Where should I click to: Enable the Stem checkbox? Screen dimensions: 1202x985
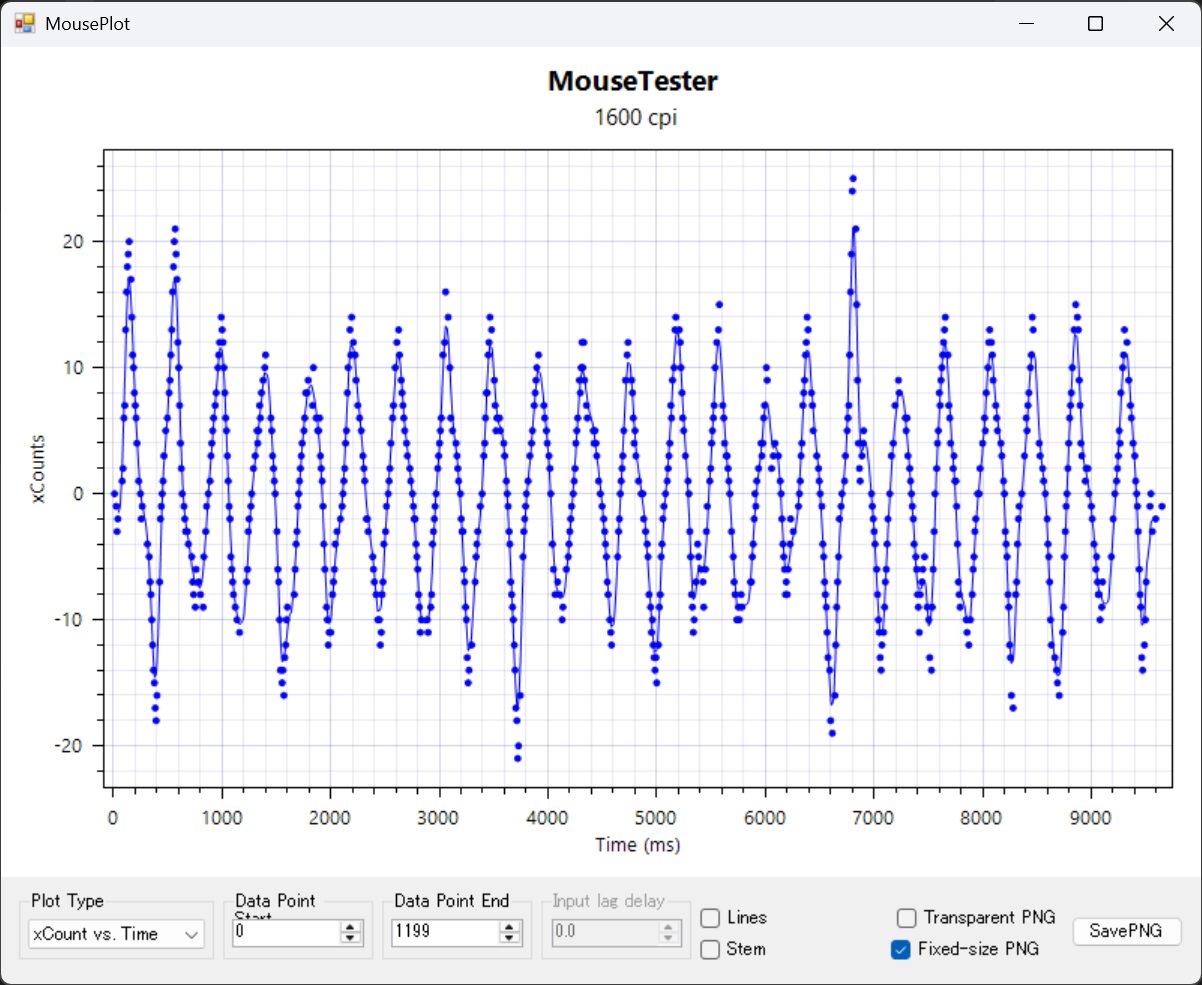pyautogui.click(x=710, y=949)
